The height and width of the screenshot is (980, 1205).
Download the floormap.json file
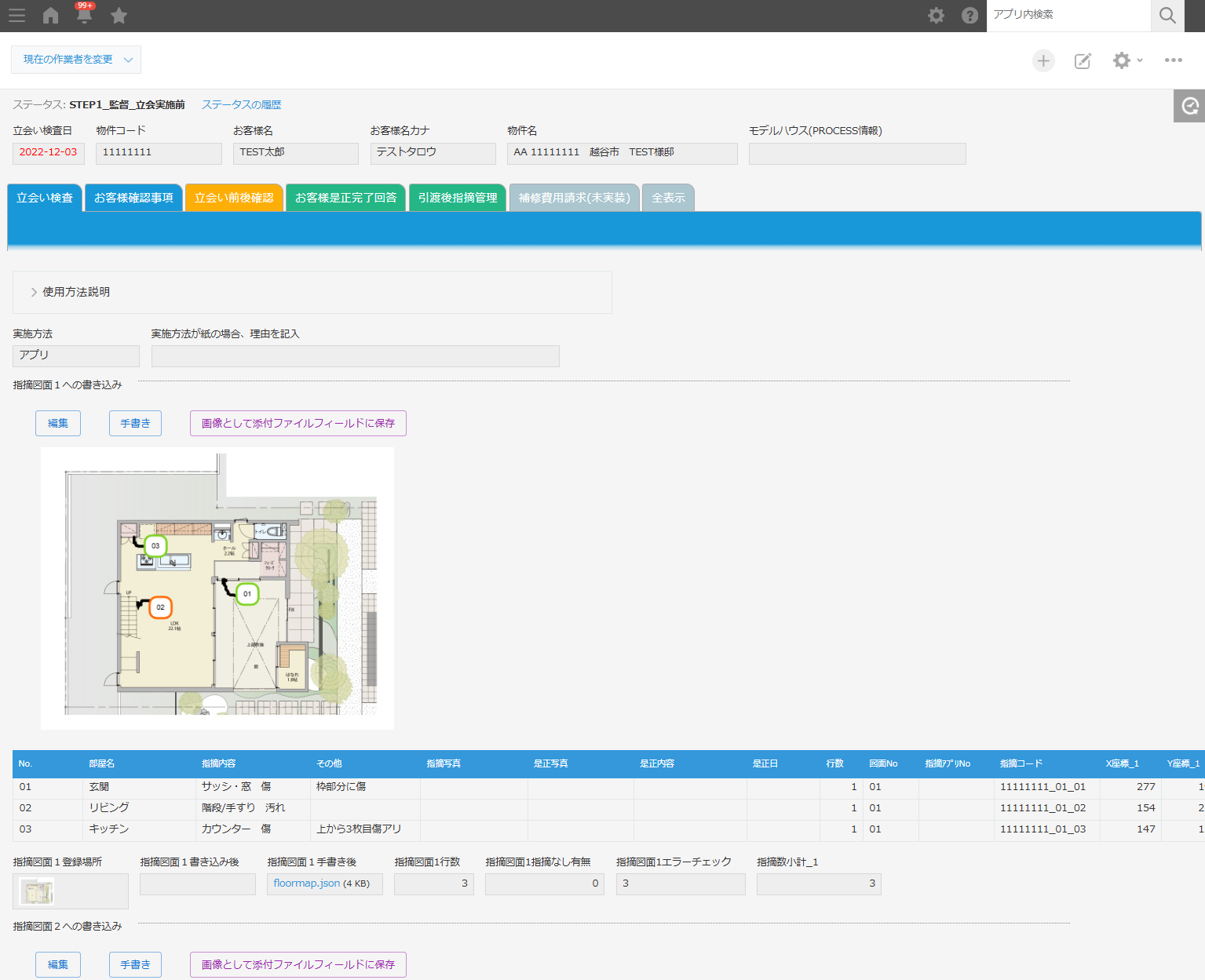click(x=306, y=883)
